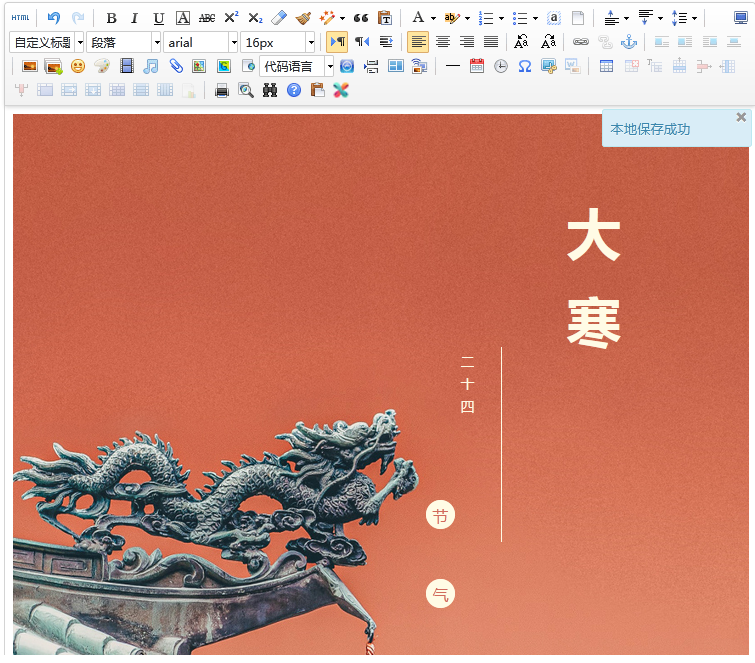Open the help question mark icon

[294, 90]
